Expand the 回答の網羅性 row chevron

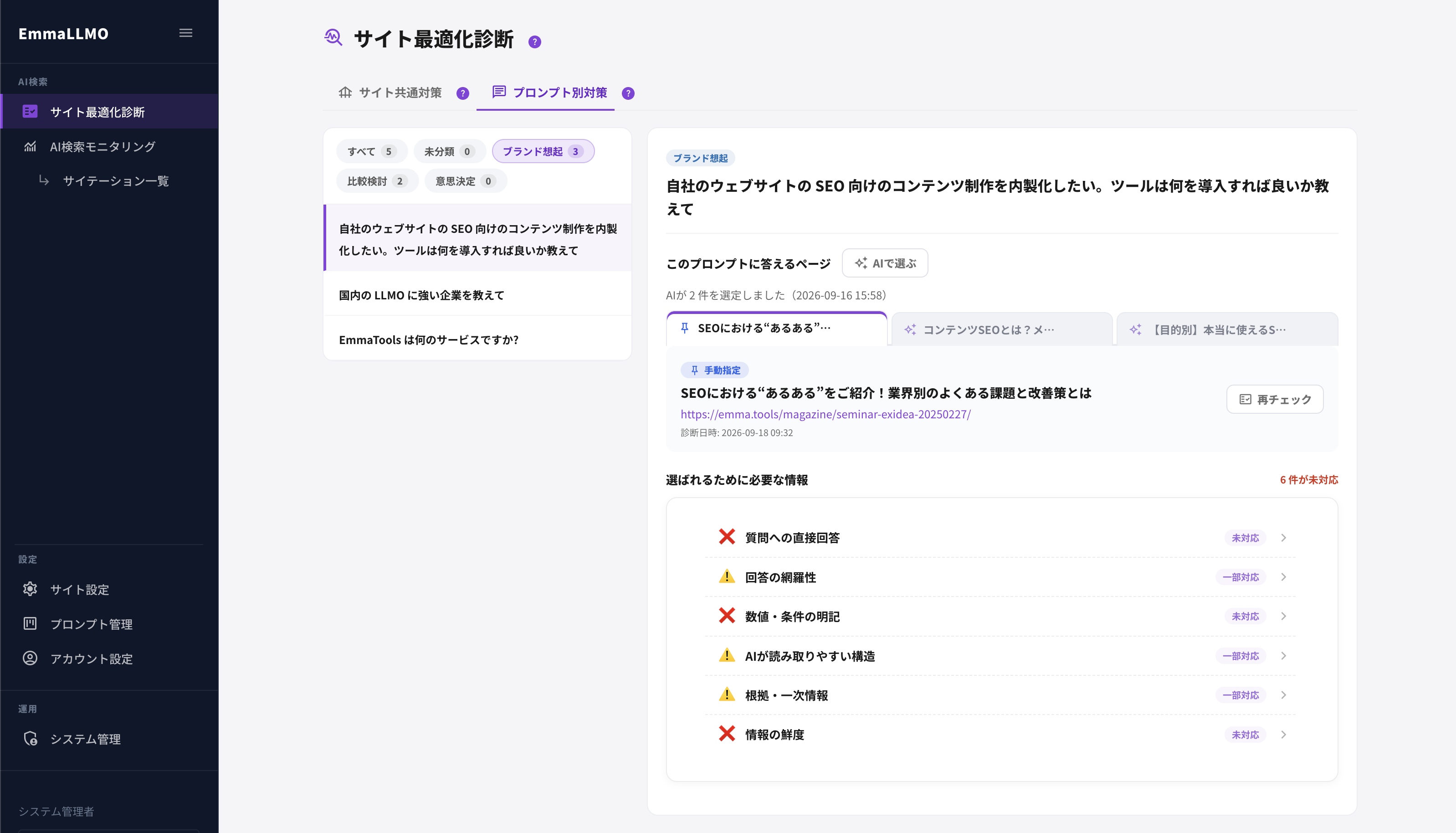tap(1284, 577)
